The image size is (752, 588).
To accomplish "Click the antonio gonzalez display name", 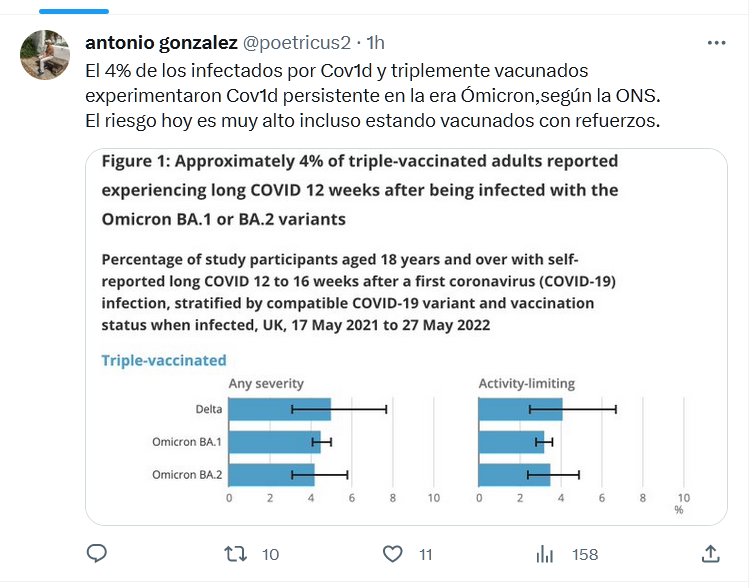I will point(161,43).
